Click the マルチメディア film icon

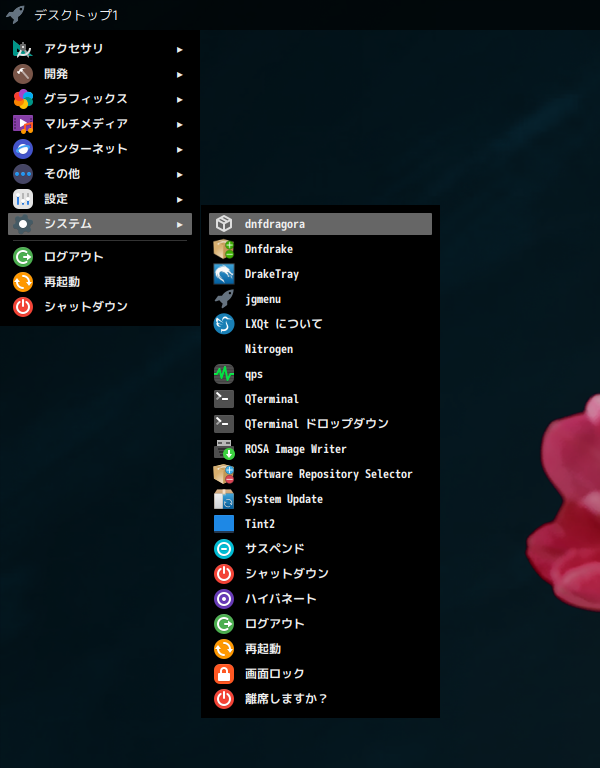click(23, 124)
